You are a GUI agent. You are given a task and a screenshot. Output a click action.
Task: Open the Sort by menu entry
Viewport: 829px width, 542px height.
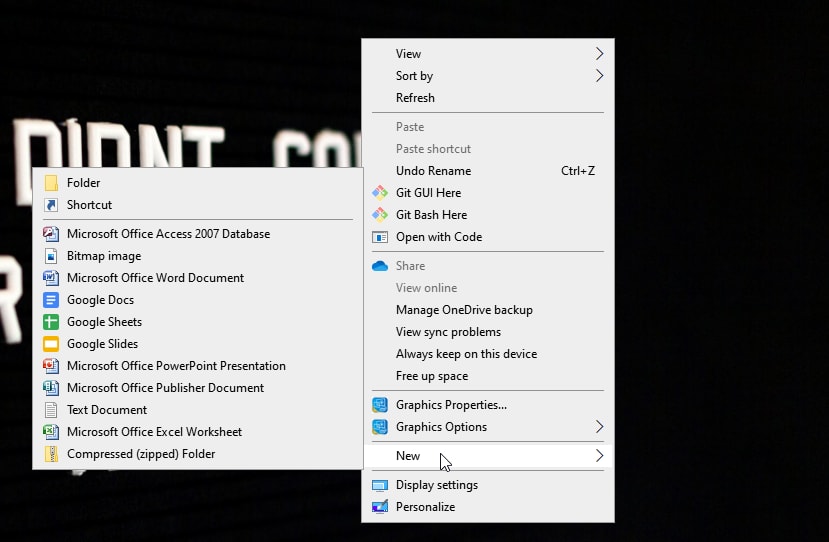pyautogui.click(x=414, y=76)
